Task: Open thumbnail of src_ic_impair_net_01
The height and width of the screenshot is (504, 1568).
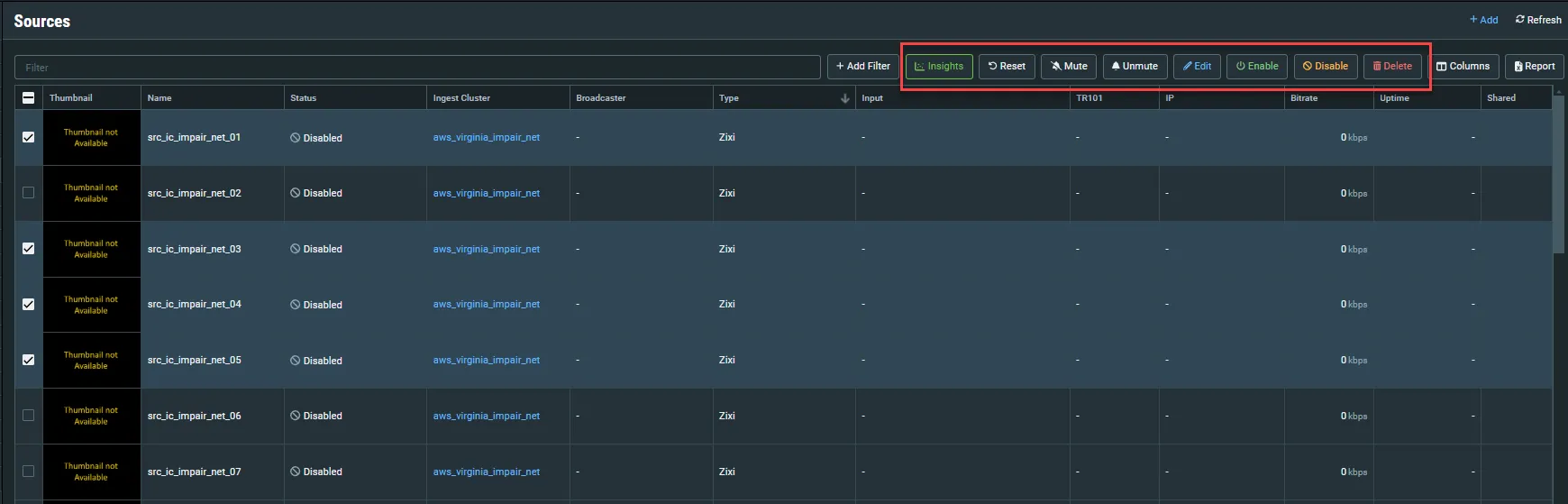Action: coord(91,138)
